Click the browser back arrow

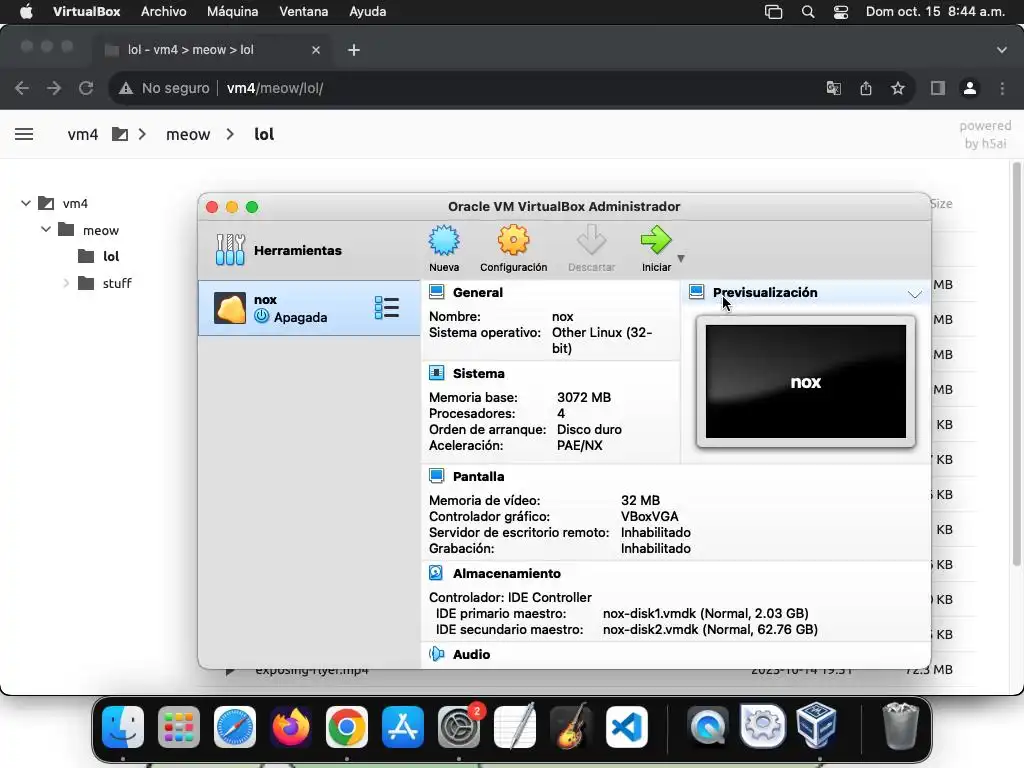coord(22,88)
